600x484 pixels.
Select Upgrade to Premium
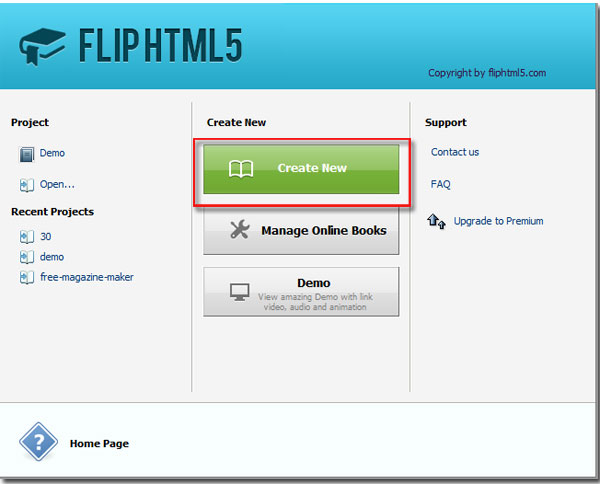pyautogui.click(x=498, y=221)
